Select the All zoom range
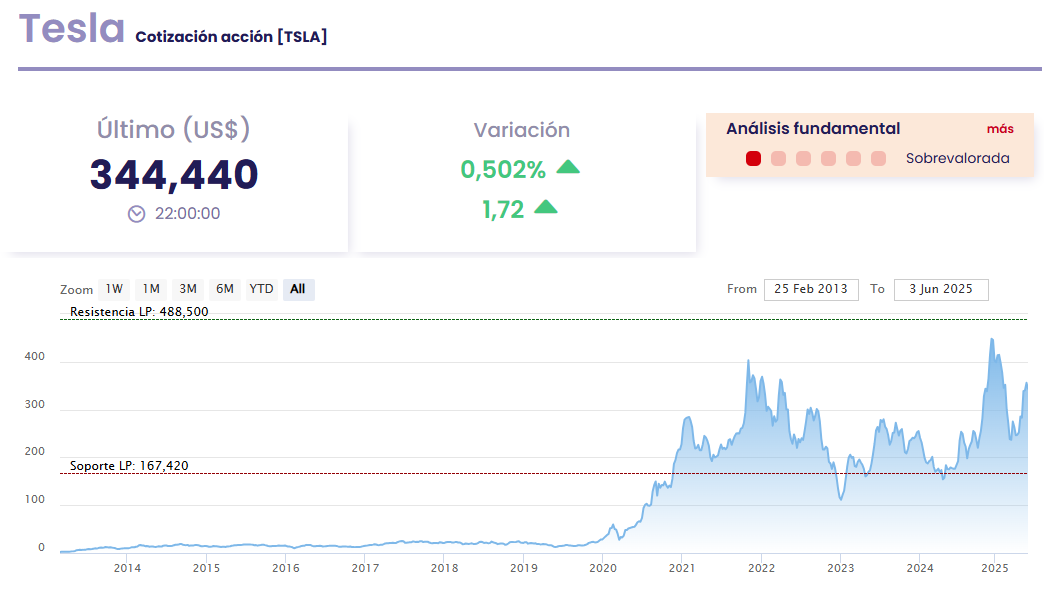 tap(298, 289)
